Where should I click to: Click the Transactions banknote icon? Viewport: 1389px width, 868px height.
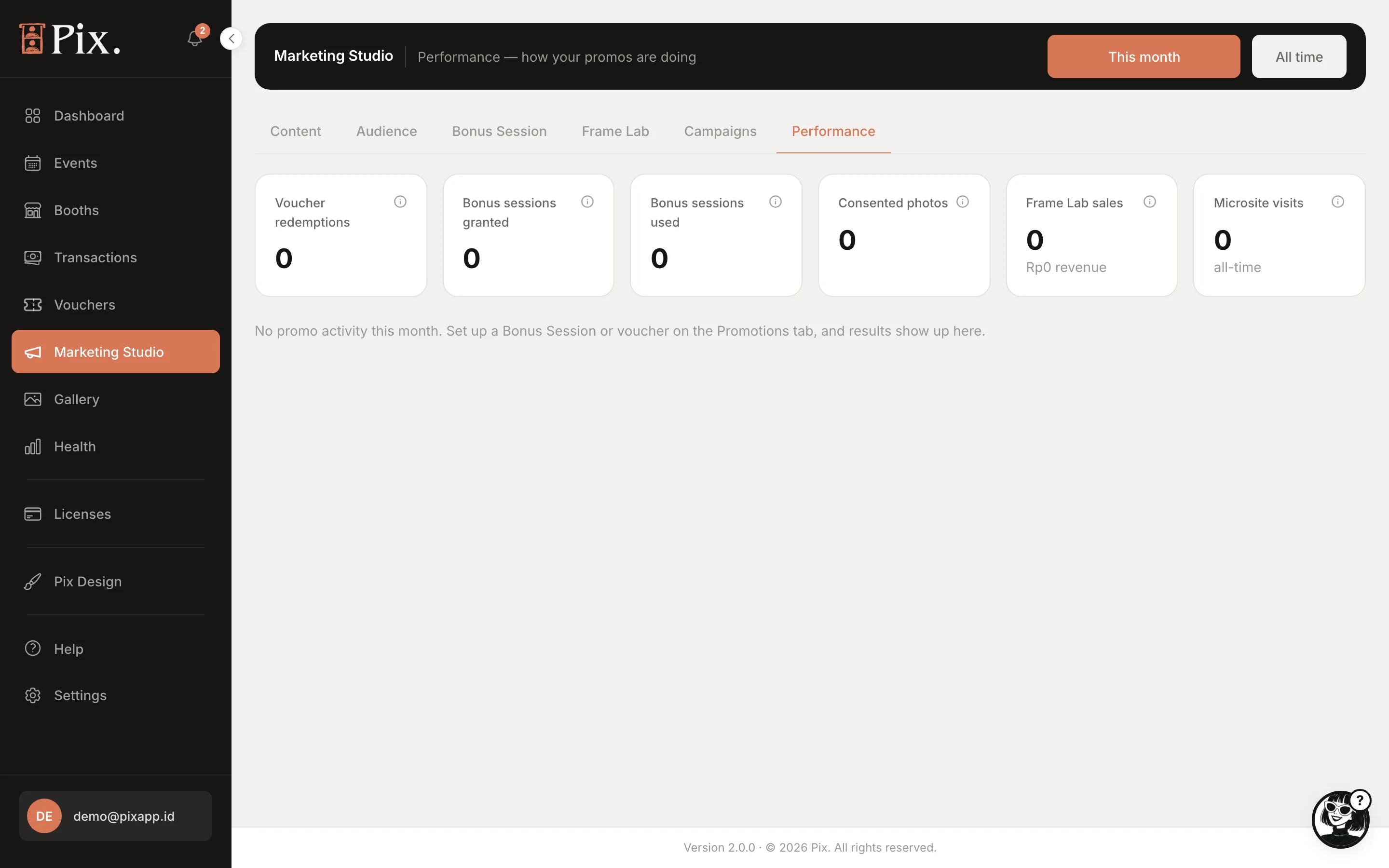pyautogui.click(x=33, y=257)
